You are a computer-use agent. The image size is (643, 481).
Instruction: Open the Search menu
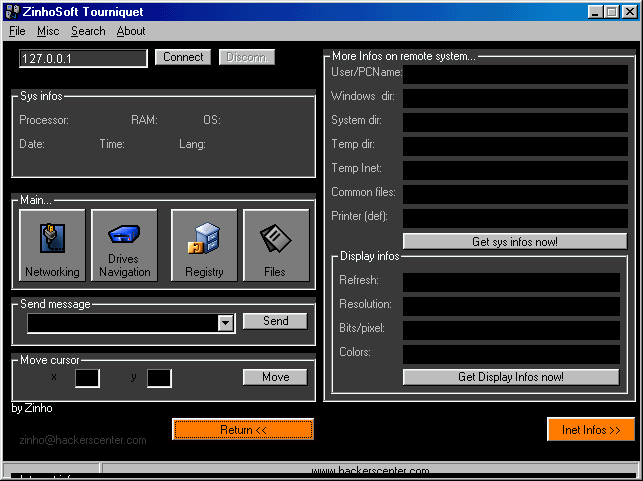(88, 31)
